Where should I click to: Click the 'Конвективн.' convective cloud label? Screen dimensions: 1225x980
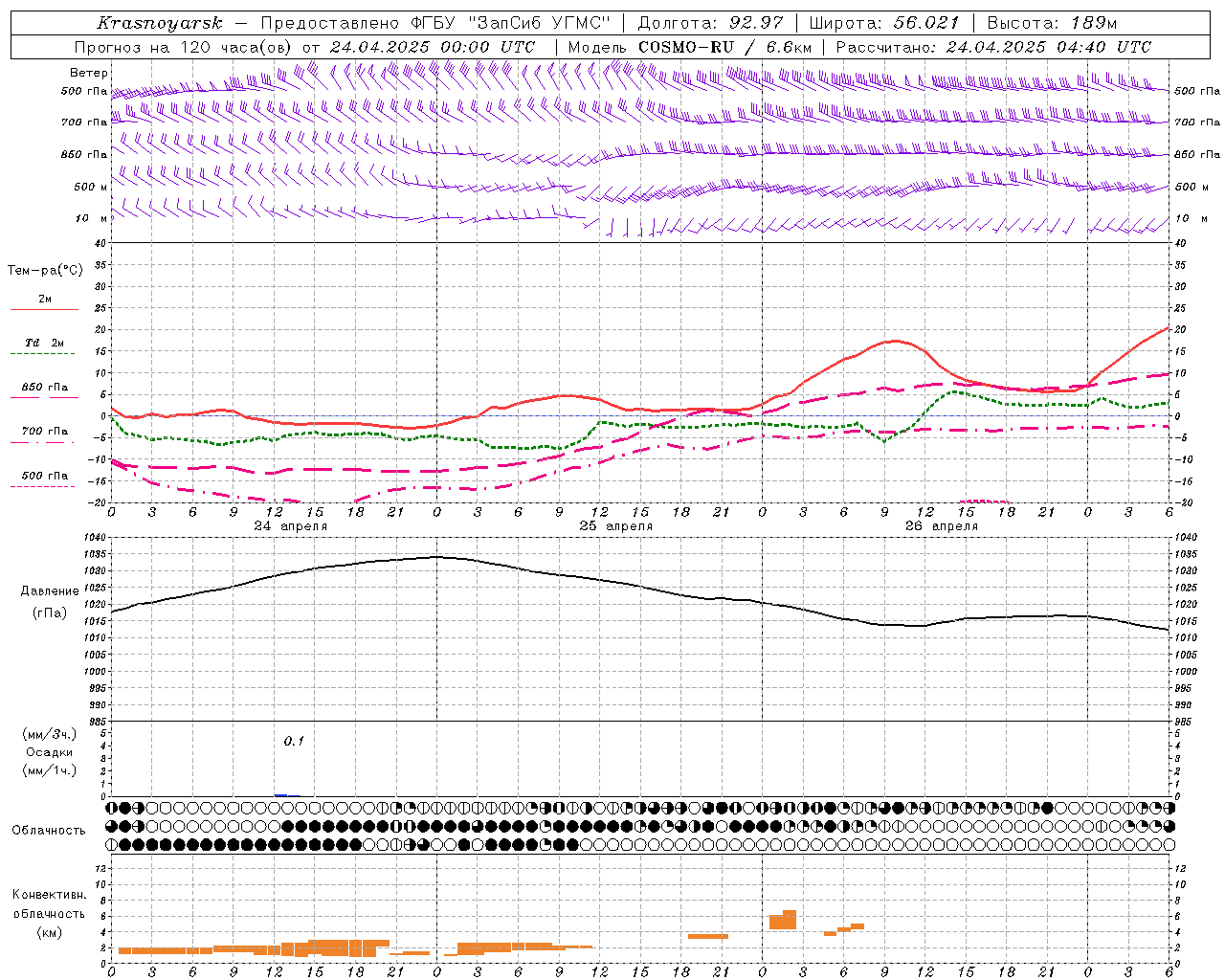tap(50, 895)
